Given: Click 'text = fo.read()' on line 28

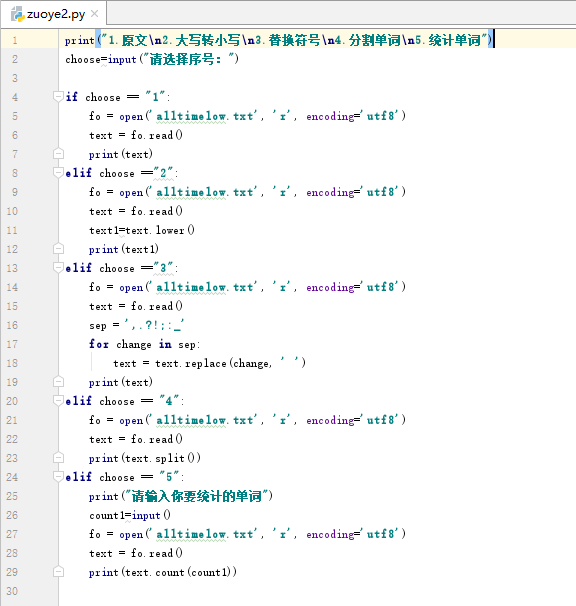Looking at the screenshot, I should point(136,553).
